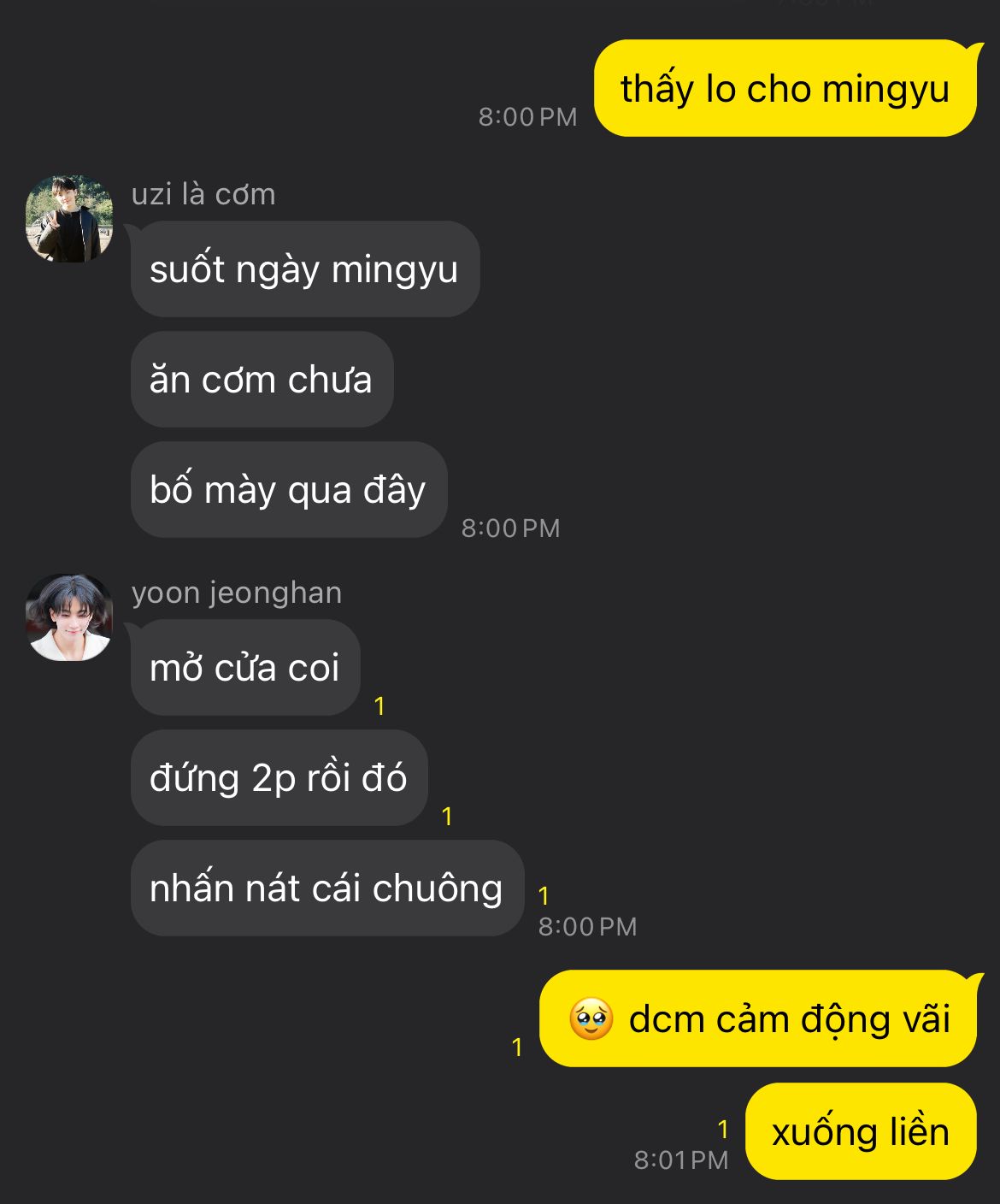The height and width of the screenshot is (1204, 1000).
Task: Tap the sender name 'yoon jeonghan'
Action: (x=237, y=593)
